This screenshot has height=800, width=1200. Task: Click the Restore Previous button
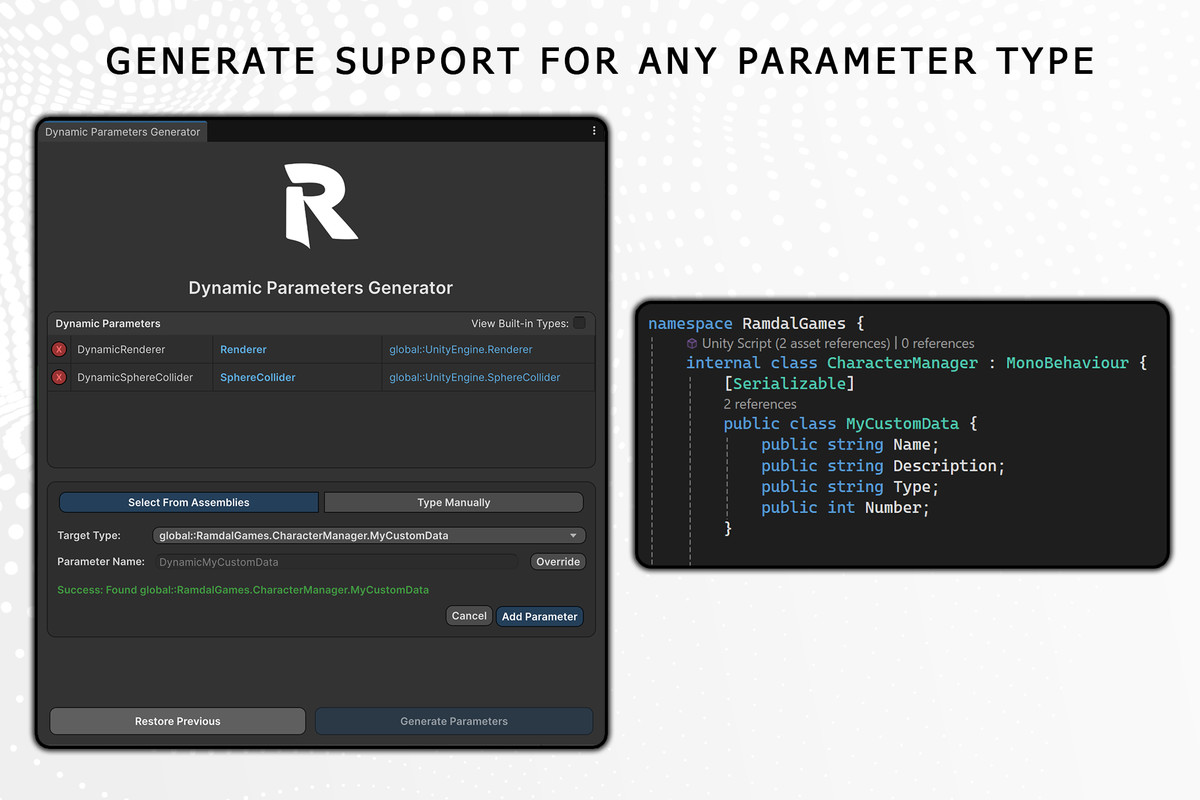(178, 721)
